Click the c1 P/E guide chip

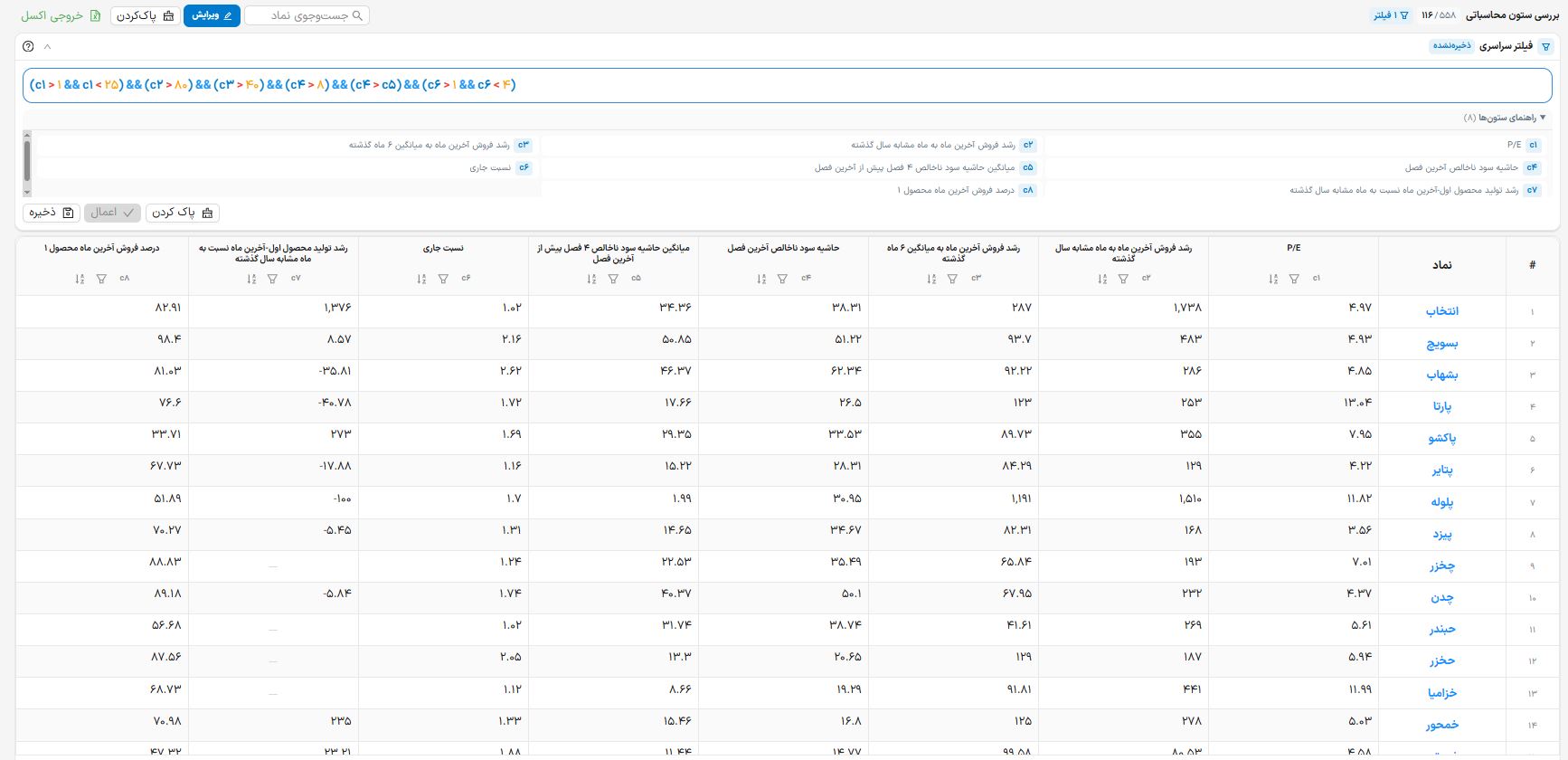coord(1533,145)
